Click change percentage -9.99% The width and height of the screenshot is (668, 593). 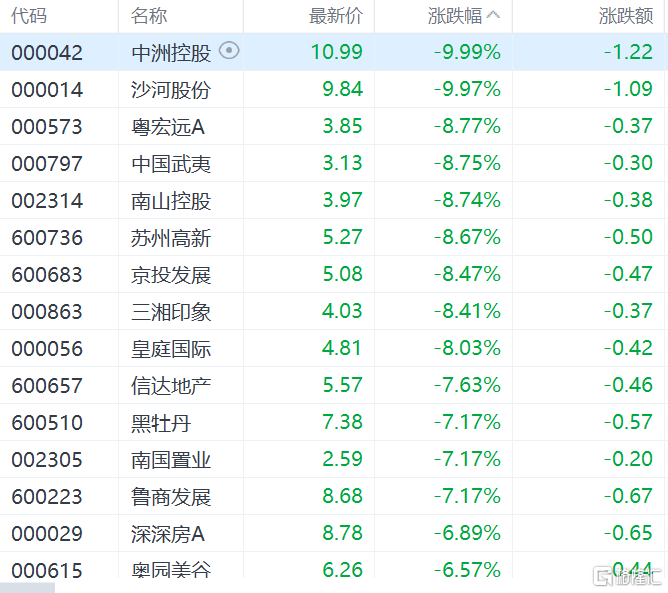tap(467, 52)
